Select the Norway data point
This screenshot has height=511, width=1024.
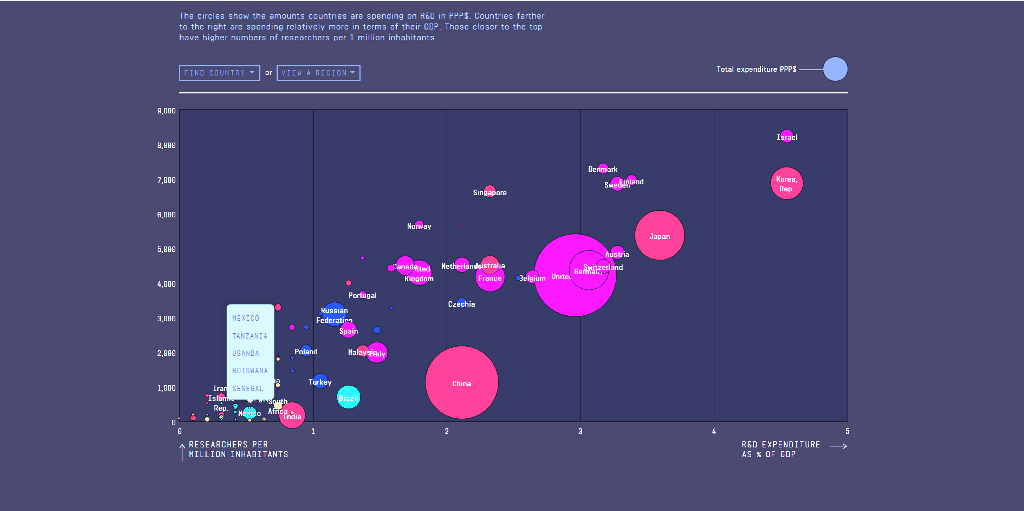coord(420,225)
